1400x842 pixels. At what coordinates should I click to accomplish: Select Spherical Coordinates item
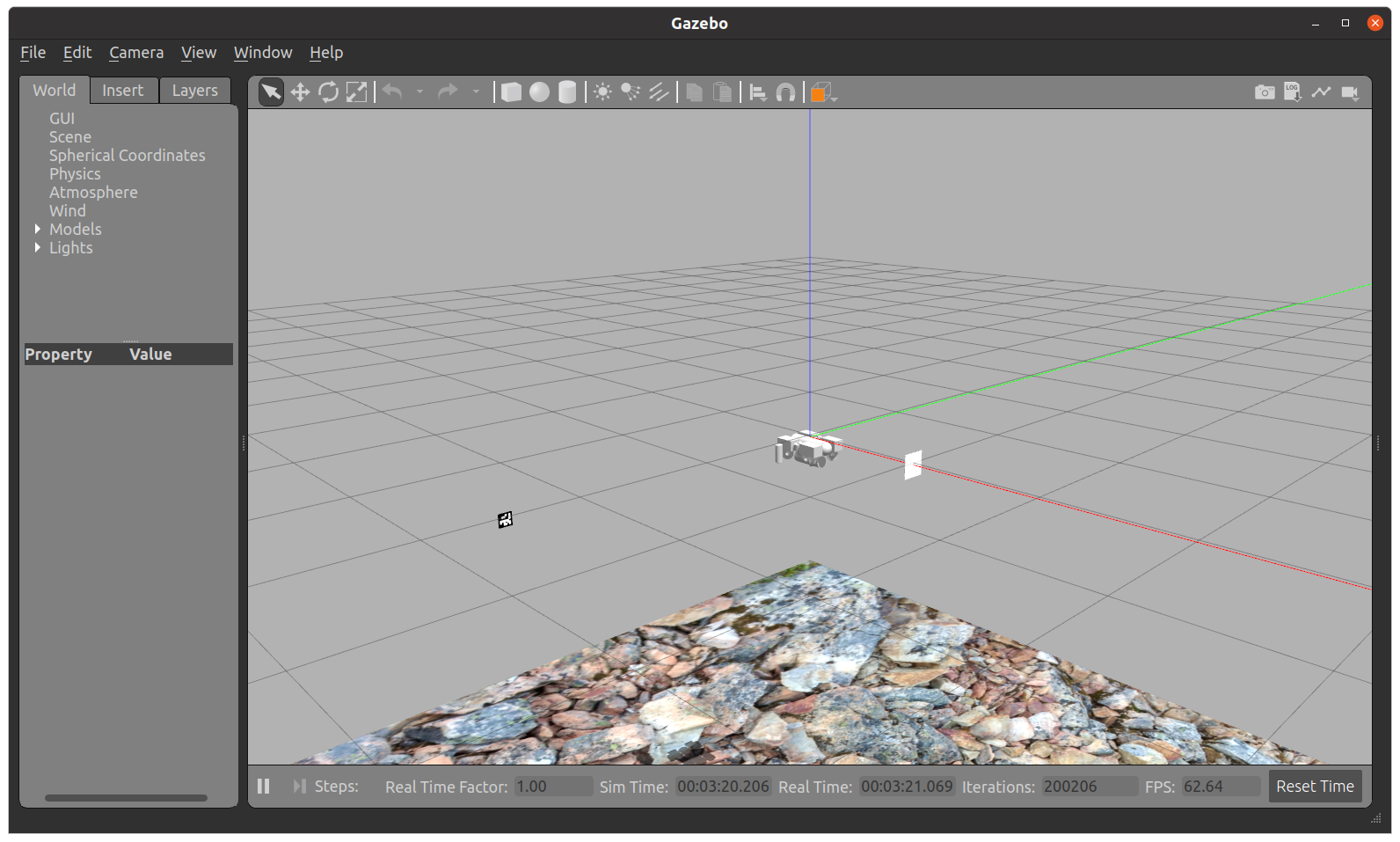128,155
